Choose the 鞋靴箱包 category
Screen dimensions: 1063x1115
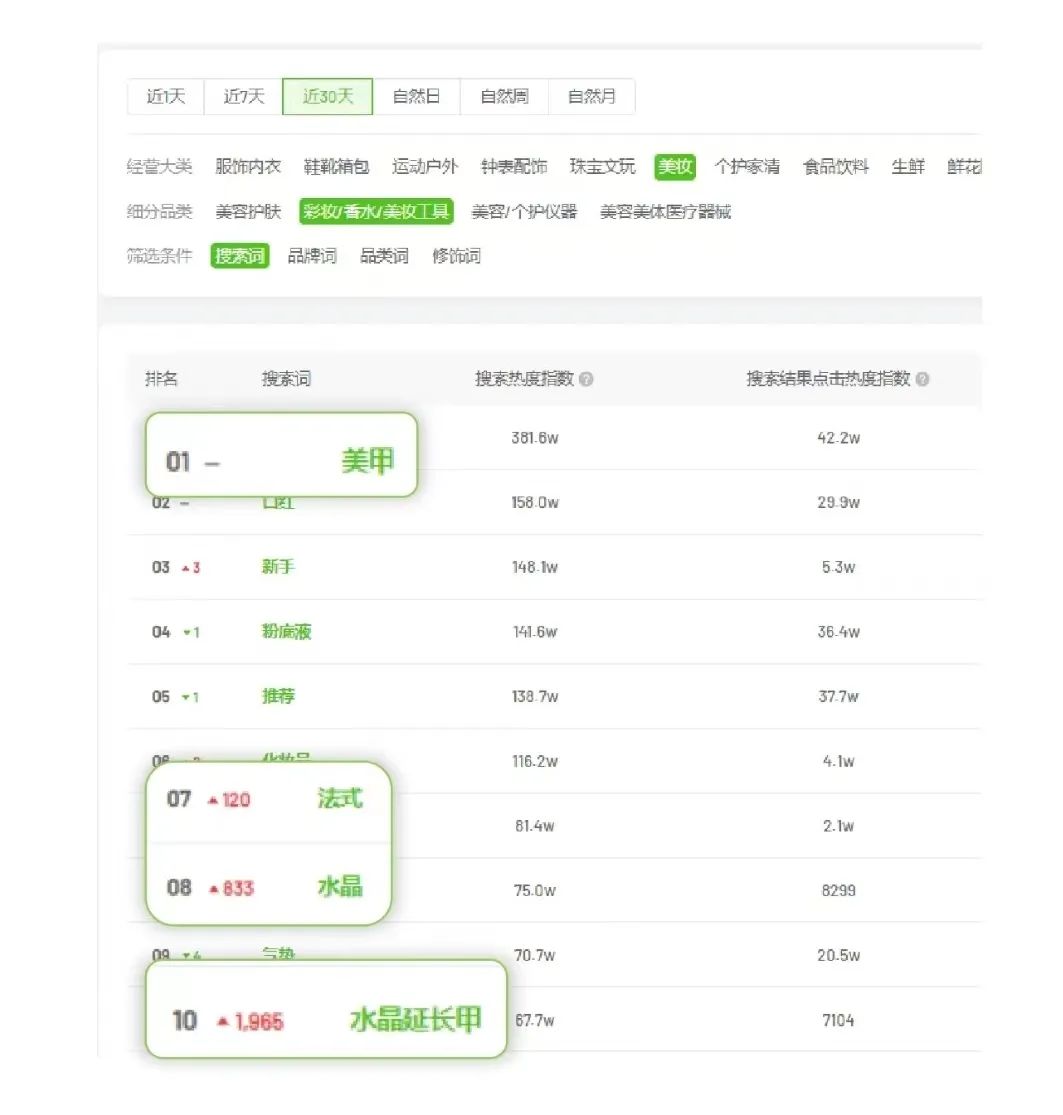pyautogui.click(x=336, y=166)
